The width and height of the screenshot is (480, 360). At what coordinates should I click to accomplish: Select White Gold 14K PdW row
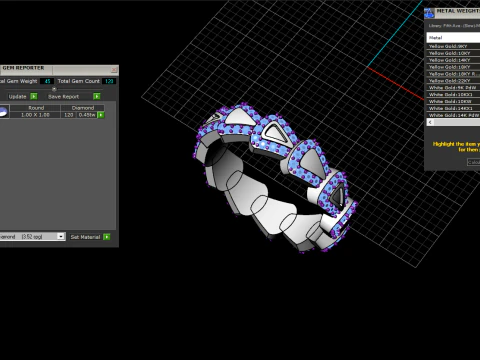(453, 115)
